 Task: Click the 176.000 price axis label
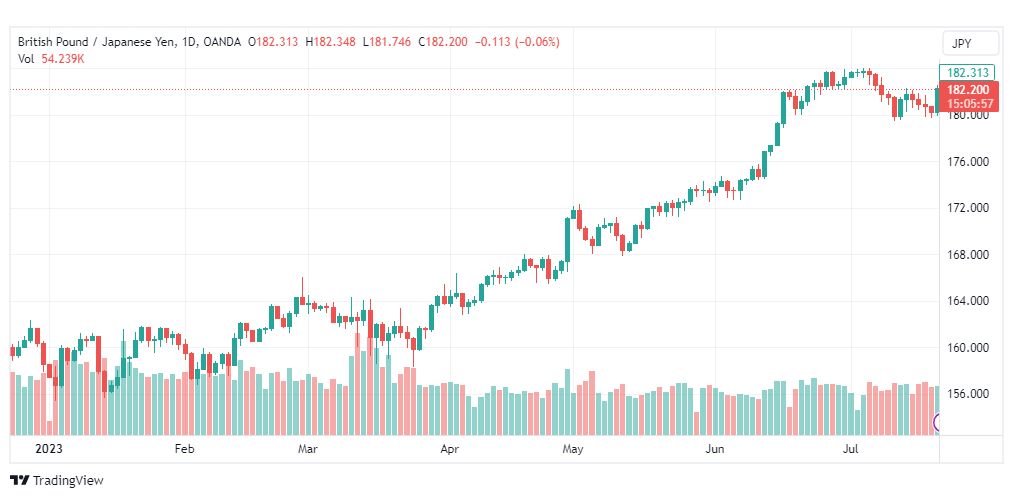(968, 162)
